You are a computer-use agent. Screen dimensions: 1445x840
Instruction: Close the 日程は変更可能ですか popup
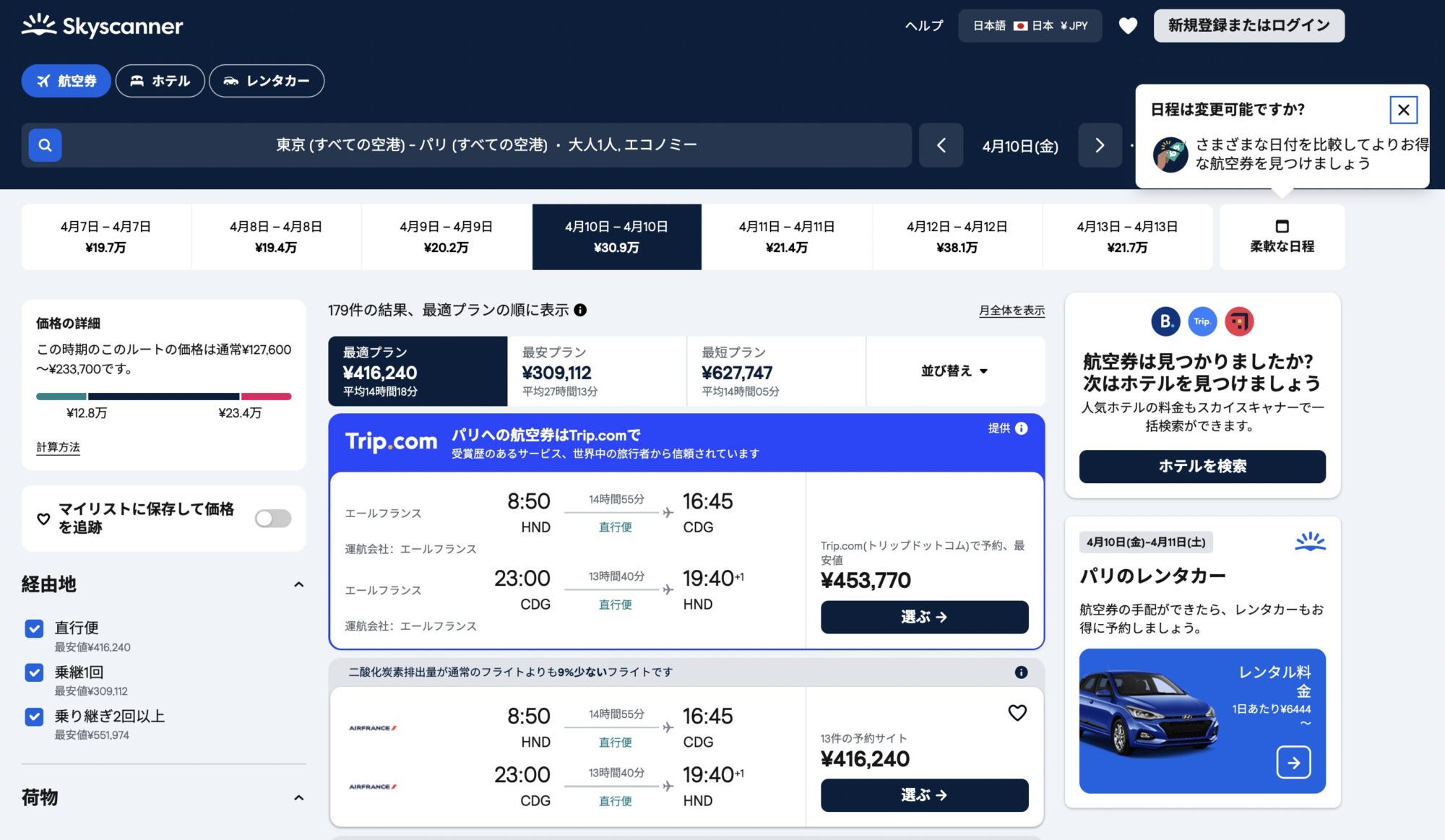point(1403,110)
